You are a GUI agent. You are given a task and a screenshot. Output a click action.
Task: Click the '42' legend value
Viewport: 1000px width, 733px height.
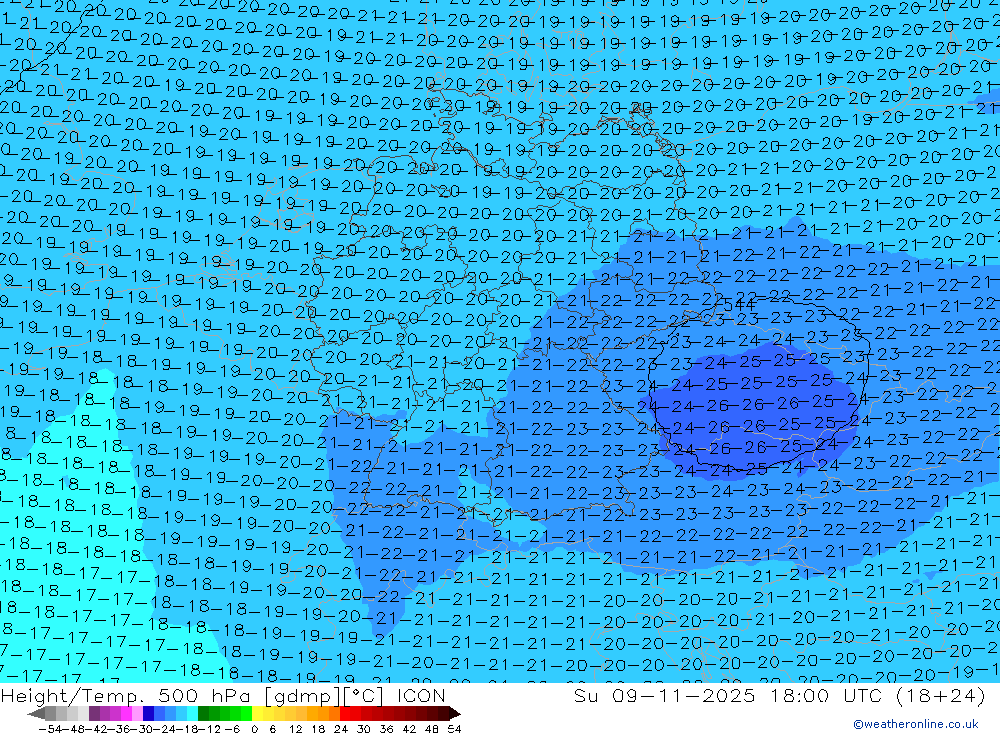point(409,729)
